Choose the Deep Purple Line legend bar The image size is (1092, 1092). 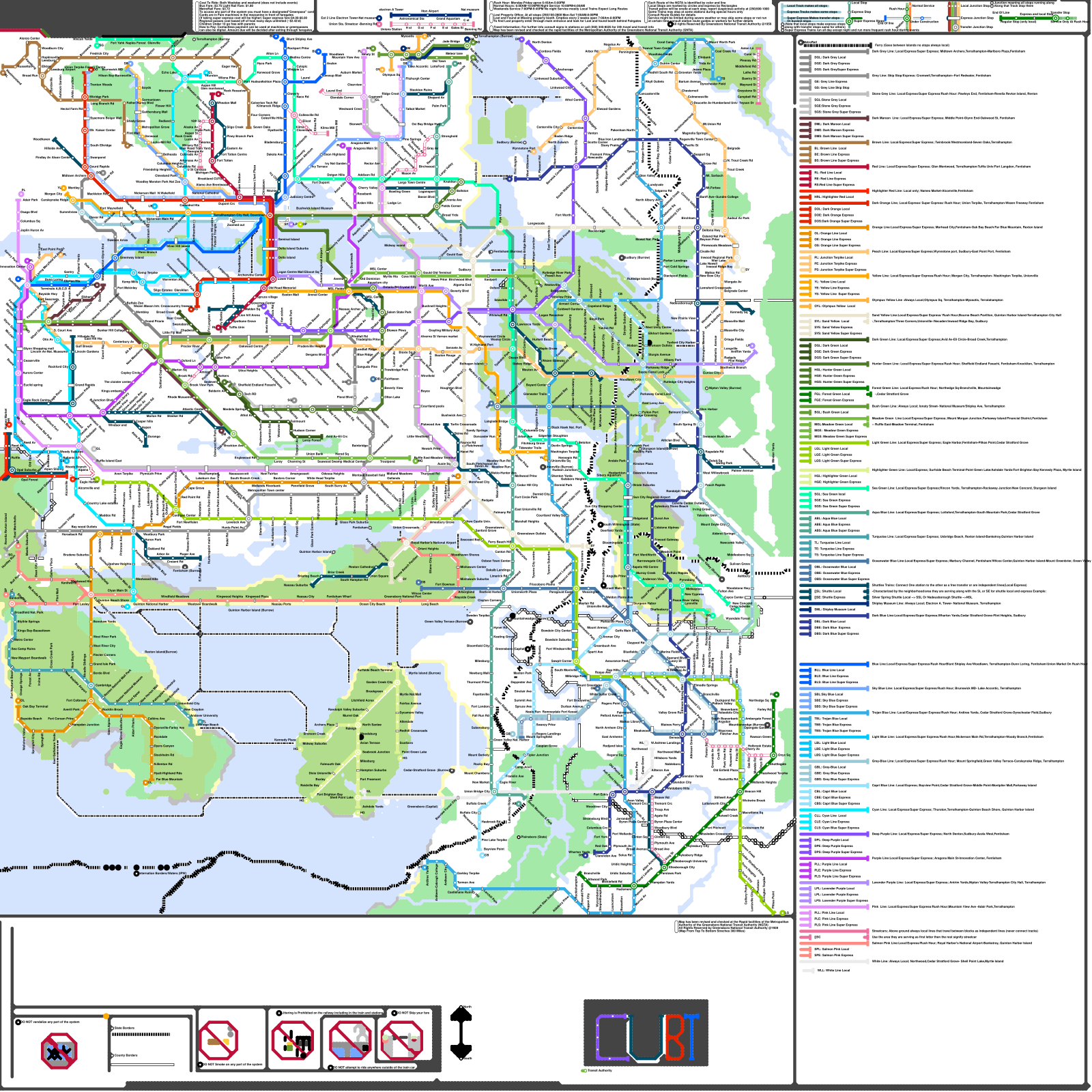coord(834,834)
